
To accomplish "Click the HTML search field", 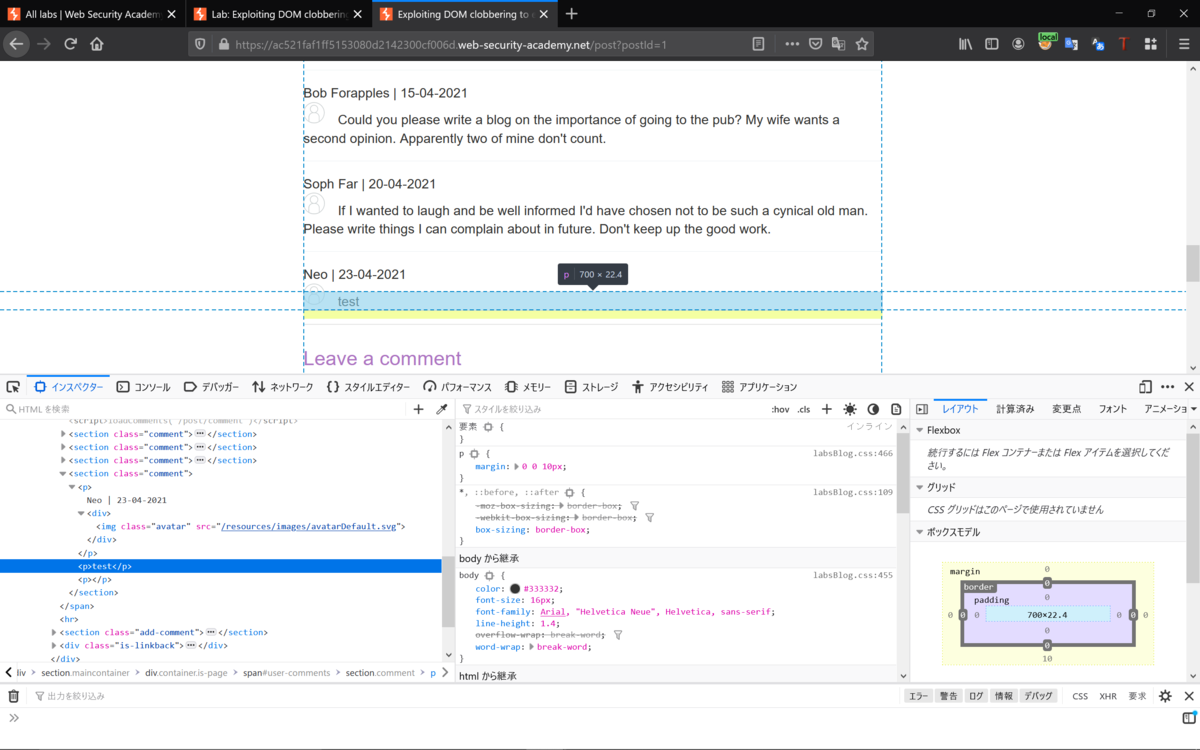I will coord(205,409).
